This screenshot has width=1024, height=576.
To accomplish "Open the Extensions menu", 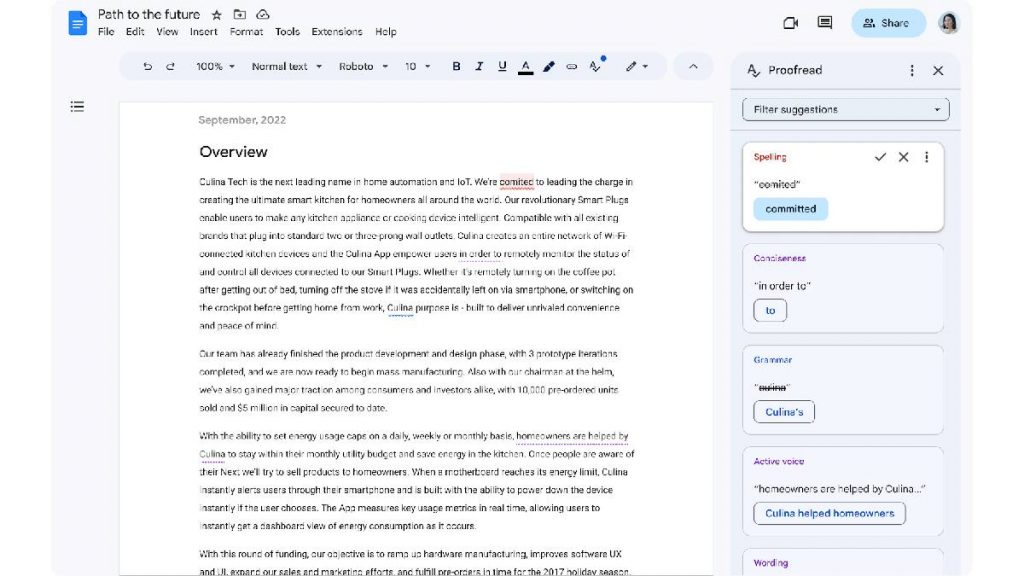I will pos(336,31).
